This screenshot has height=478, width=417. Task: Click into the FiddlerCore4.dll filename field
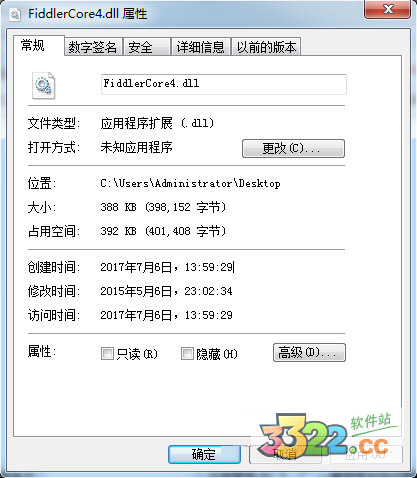click(224, 84)
